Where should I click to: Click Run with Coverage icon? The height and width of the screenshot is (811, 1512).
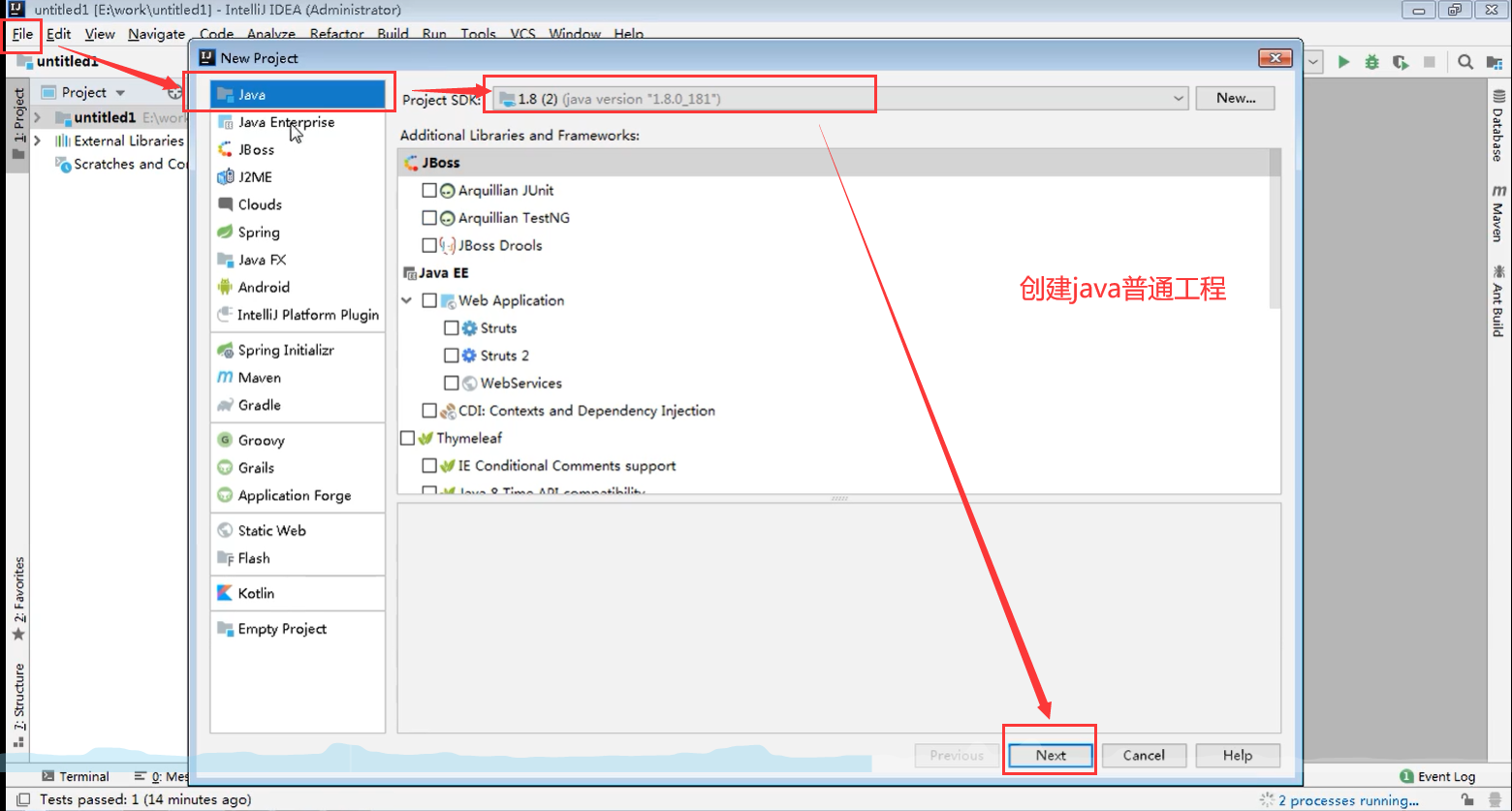(1401, 62)
